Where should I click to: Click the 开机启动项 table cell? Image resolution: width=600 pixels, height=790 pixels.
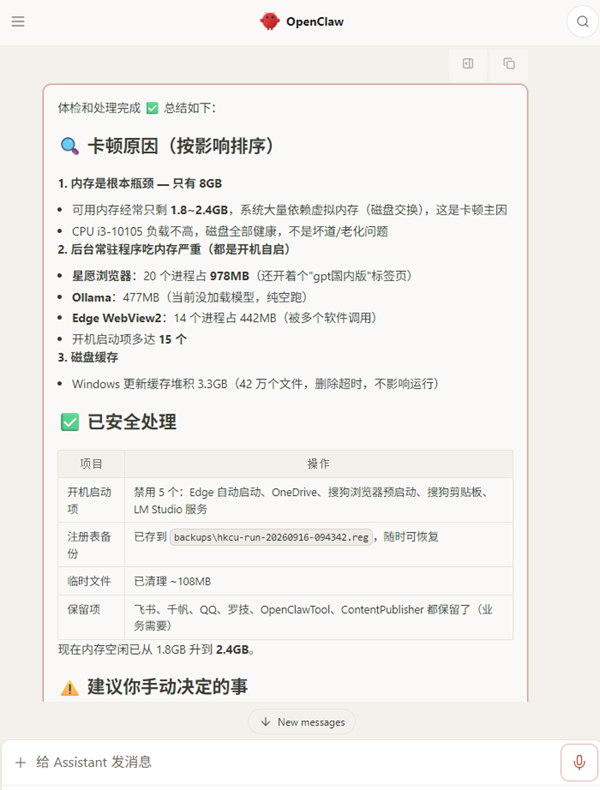(x=91, y=500)
